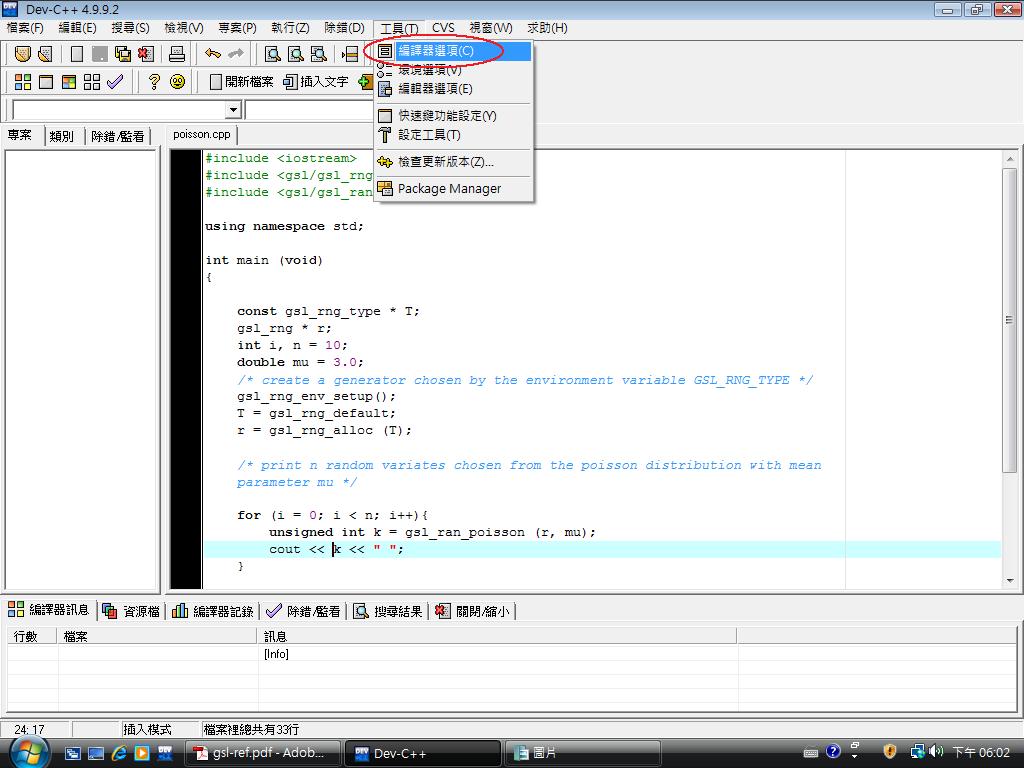Click the Find magnifier toolbar icon
Image resolution: width=1024 pixels, height=768 pixels.
tap(272, 54)
